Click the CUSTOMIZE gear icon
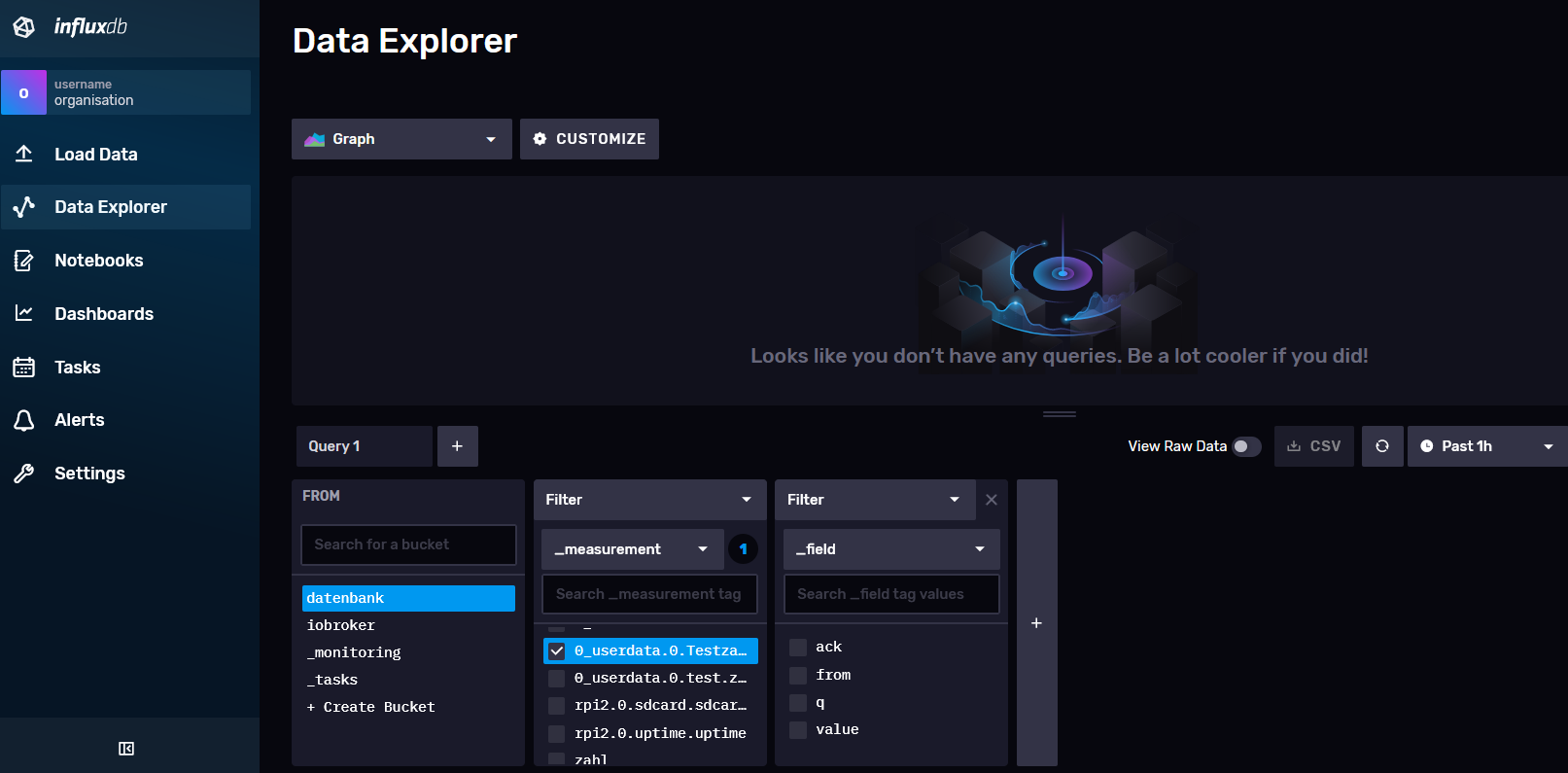Image resolution: width=1568 pixels, height=773 pixels. (540, 139)
